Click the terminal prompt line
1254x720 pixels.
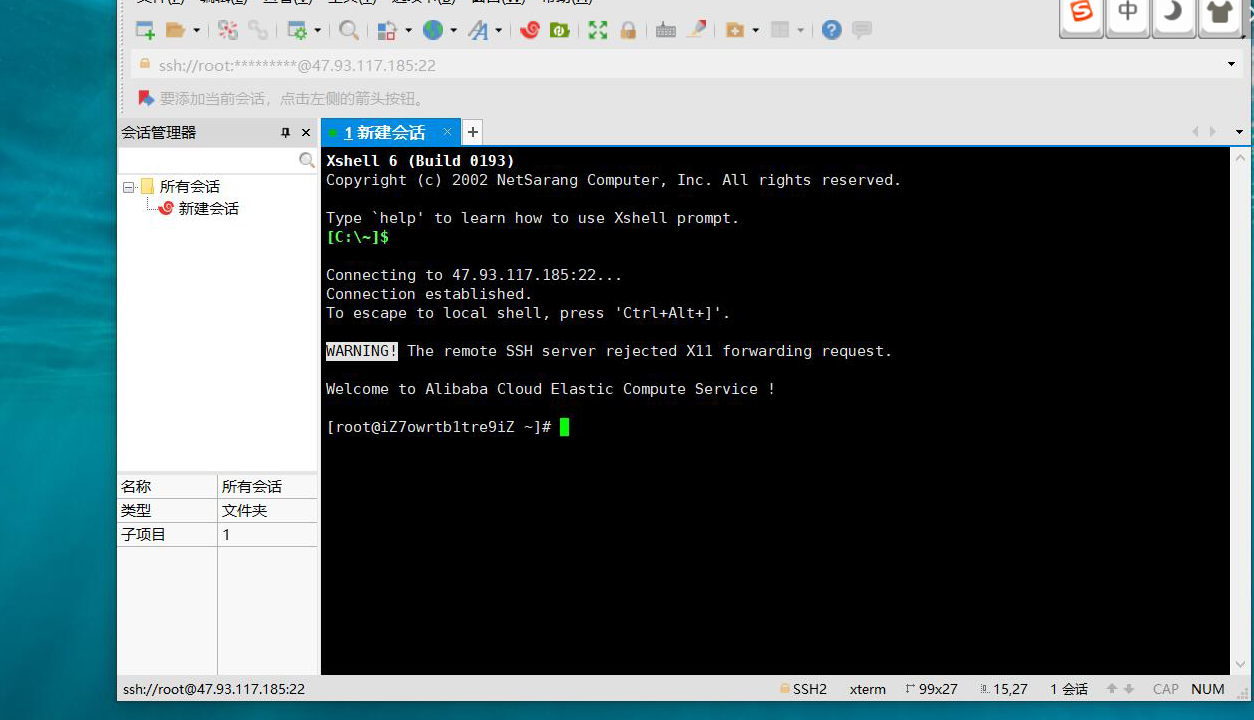[x=447, y=427]
